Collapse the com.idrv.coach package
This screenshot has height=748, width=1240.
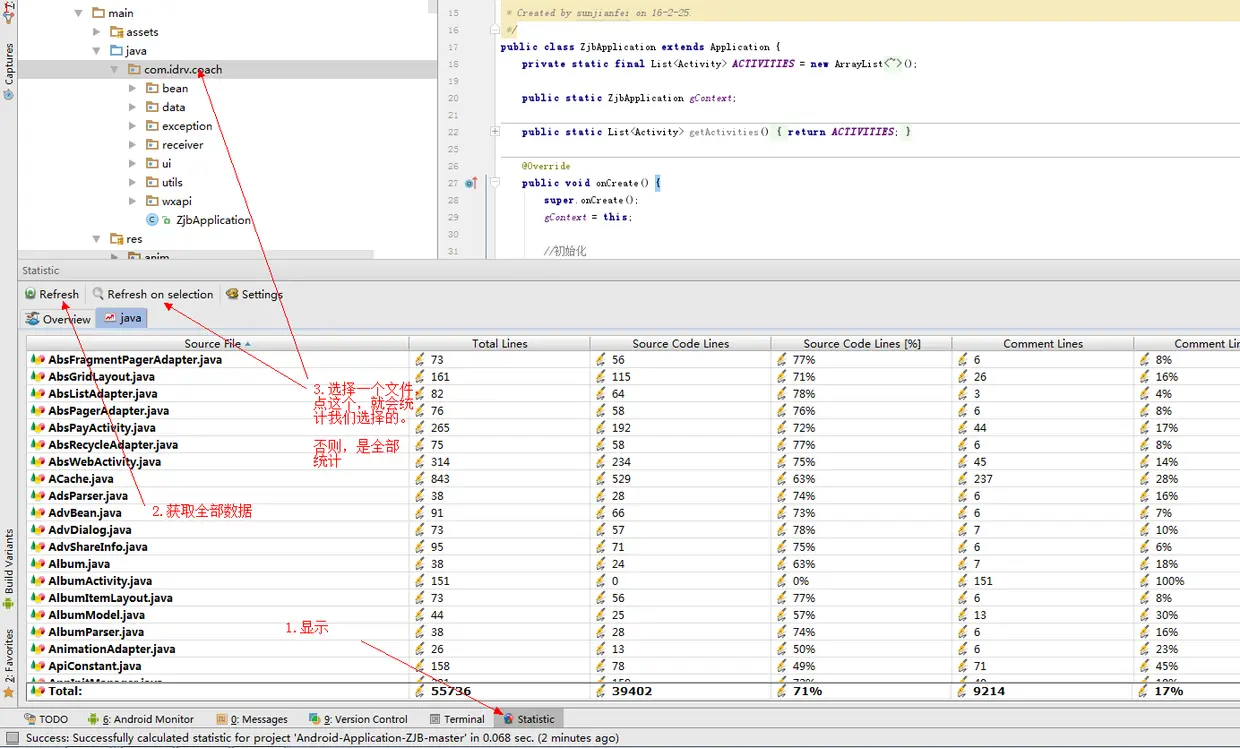115,70
